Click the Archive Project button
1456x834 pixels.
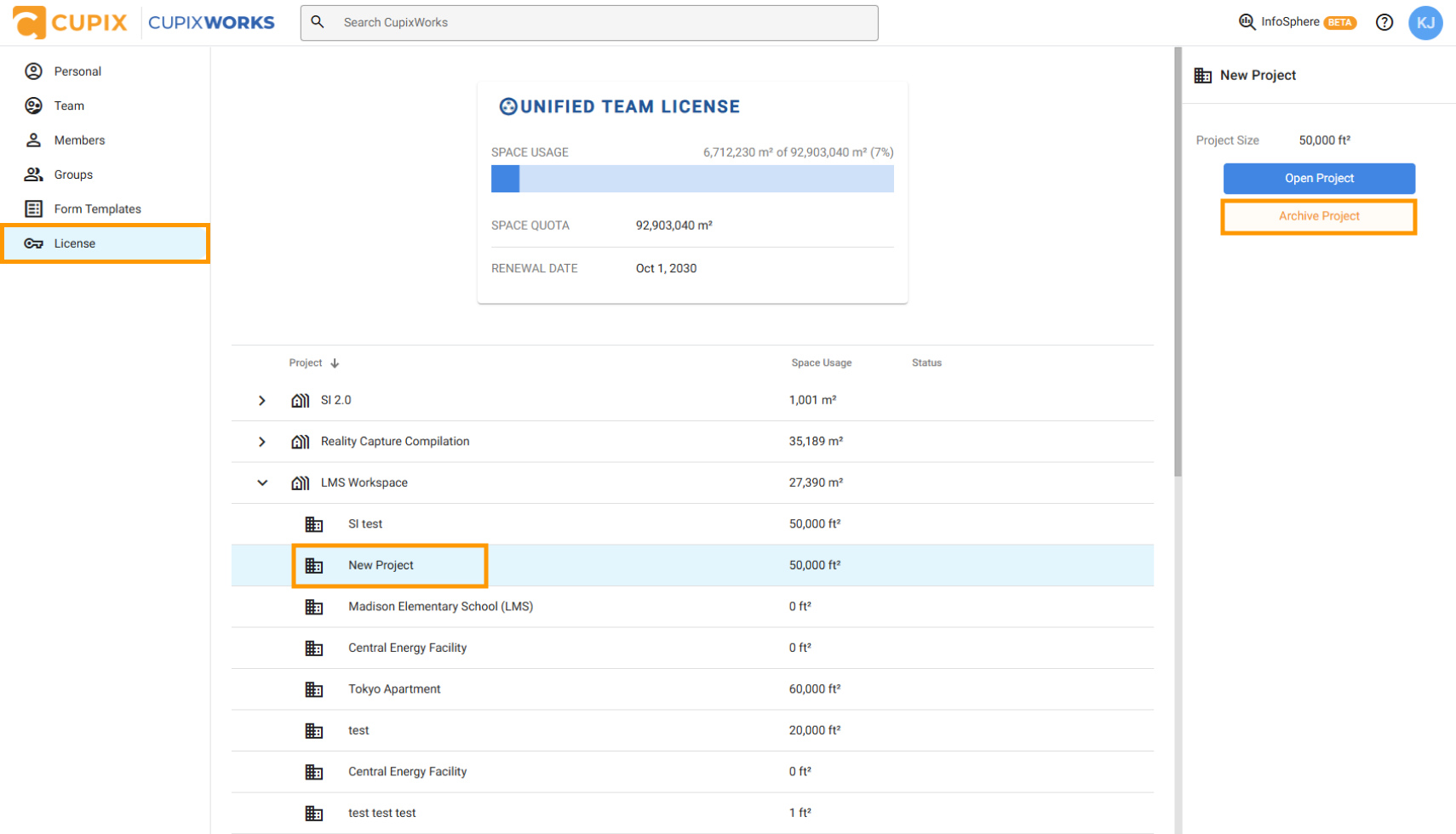point(1319,216)
